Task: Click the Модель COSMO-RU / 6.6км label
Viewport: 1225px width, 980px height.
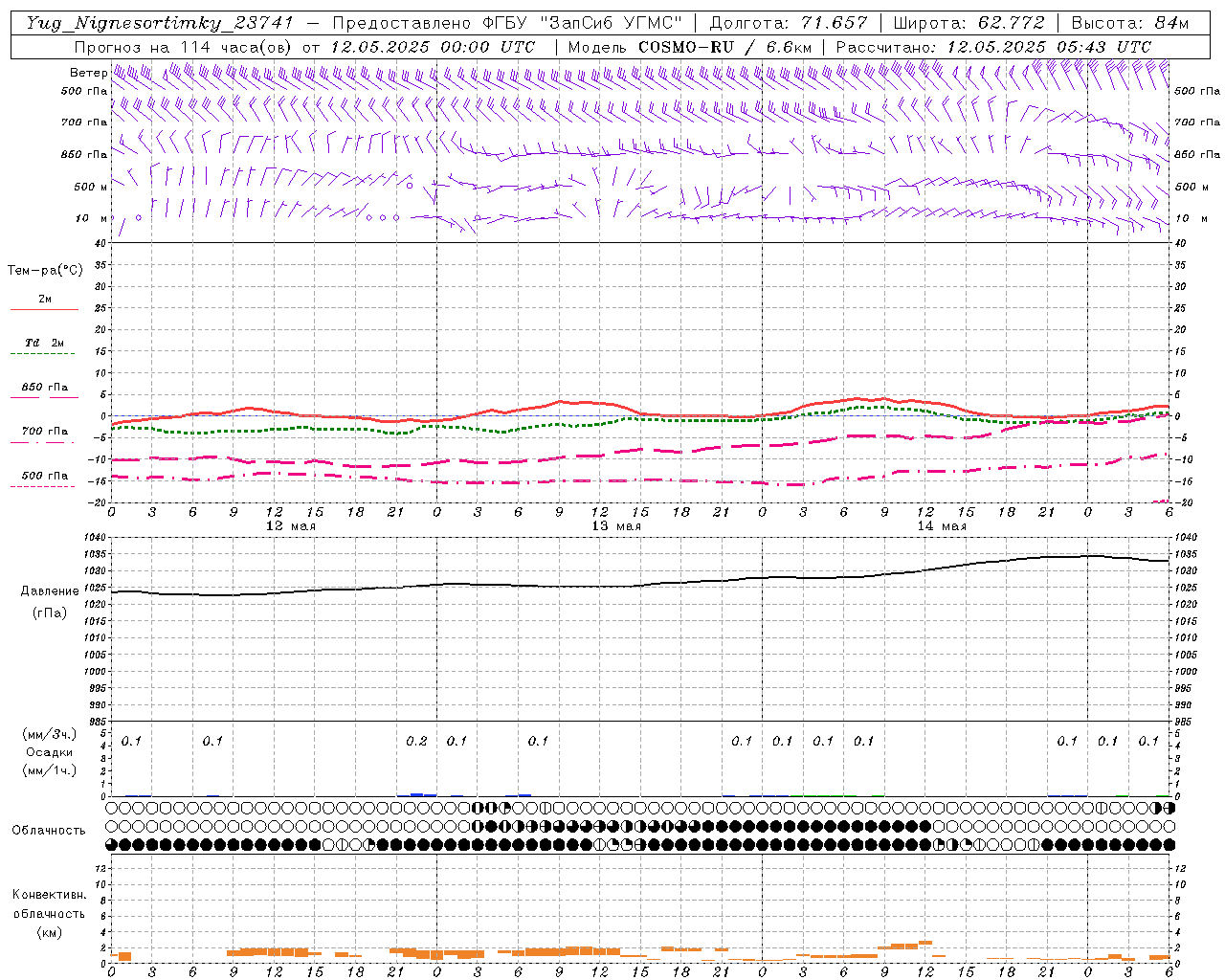Action: click(x=690, y=47)
